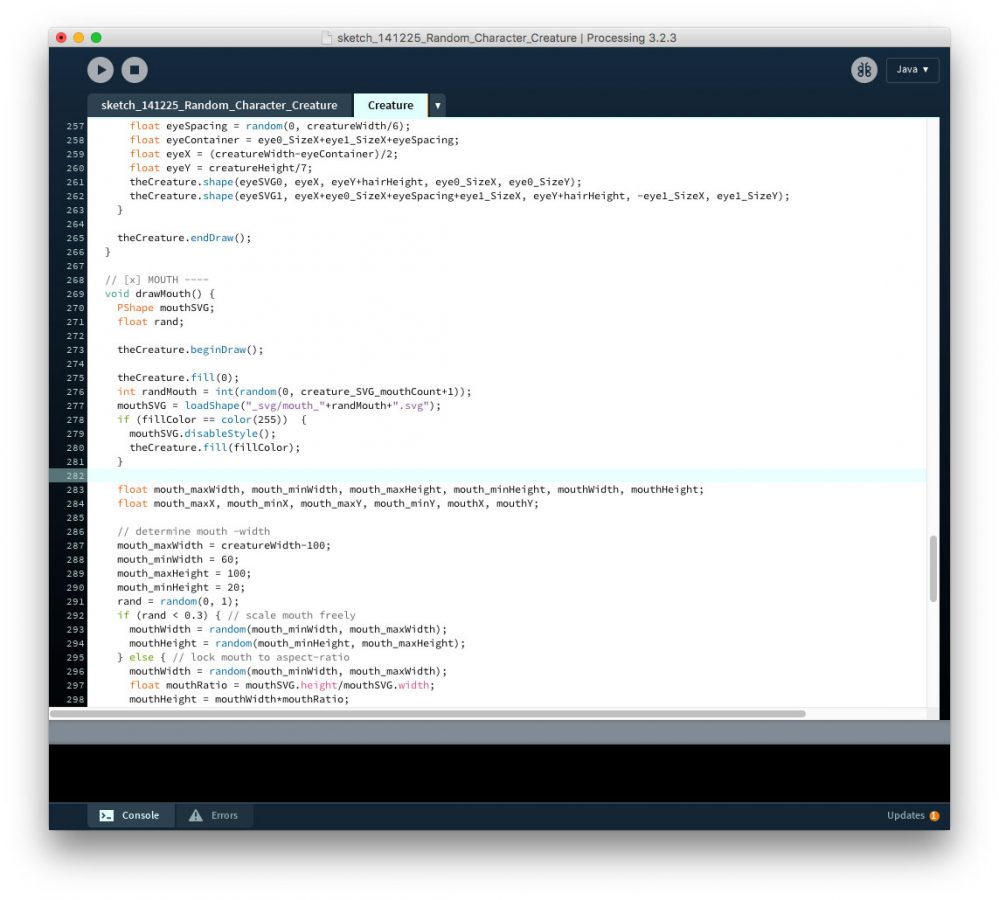Stop the running sketch

click(134, 70)
